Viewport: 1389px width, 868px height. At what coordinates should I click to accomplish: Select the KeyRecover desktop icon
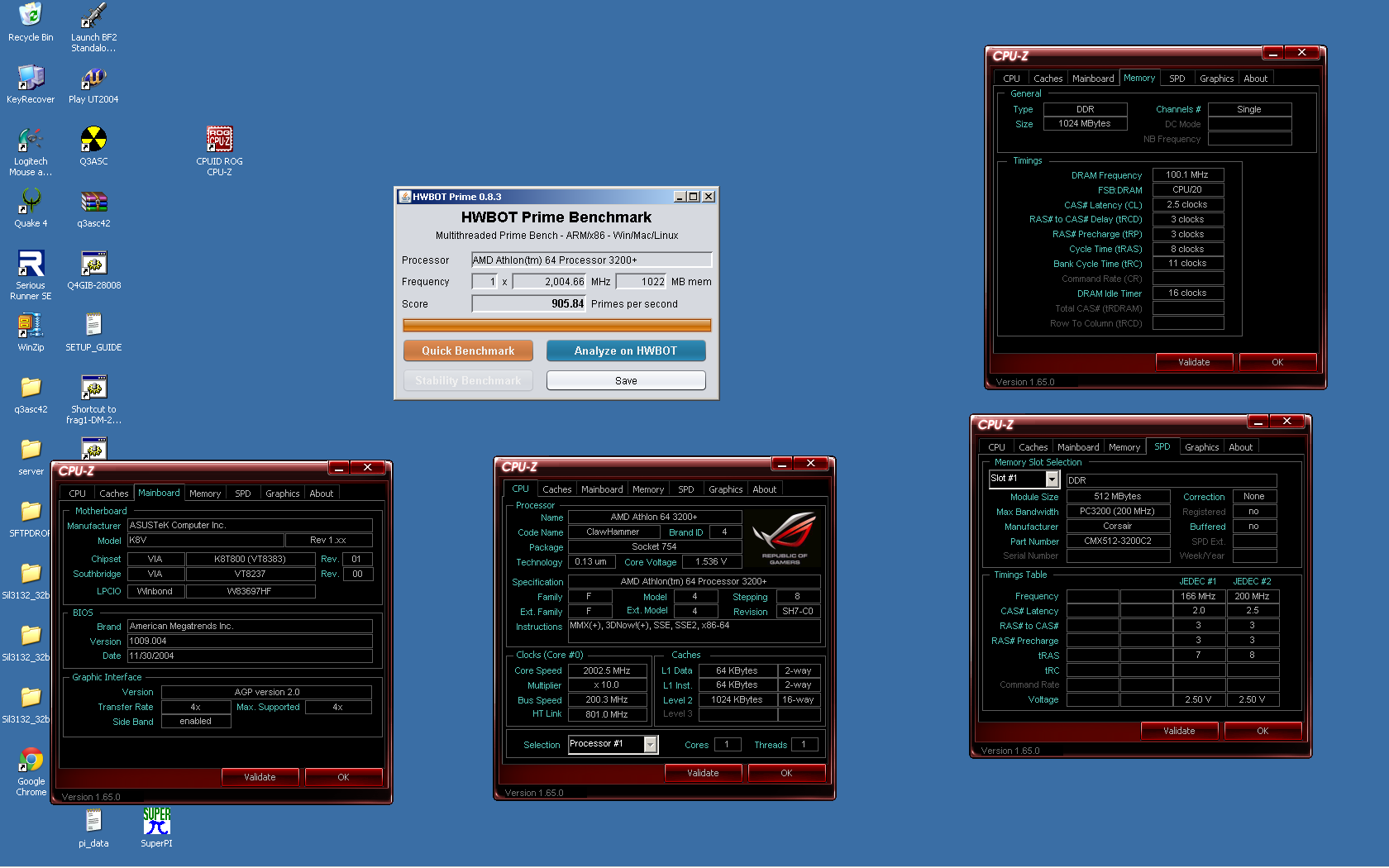click(x=31, y=77)
